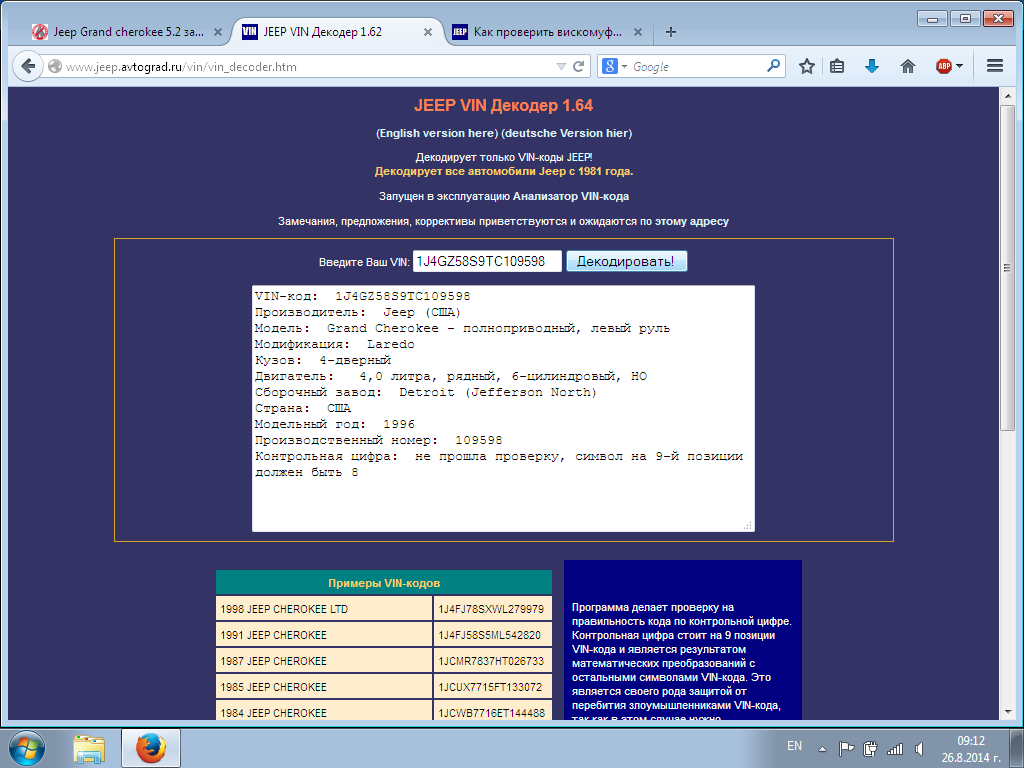Open the taskbar clock showing 09:12

pos(970,749)
